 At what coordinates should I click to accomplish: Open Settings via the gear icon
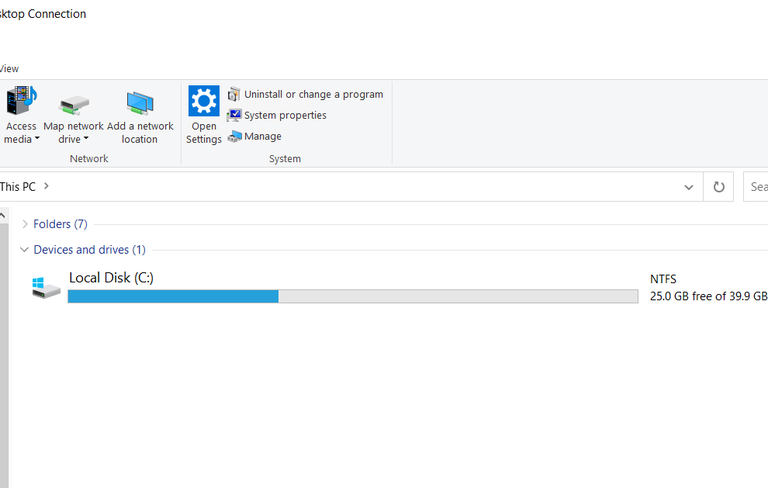click(204, 101)
